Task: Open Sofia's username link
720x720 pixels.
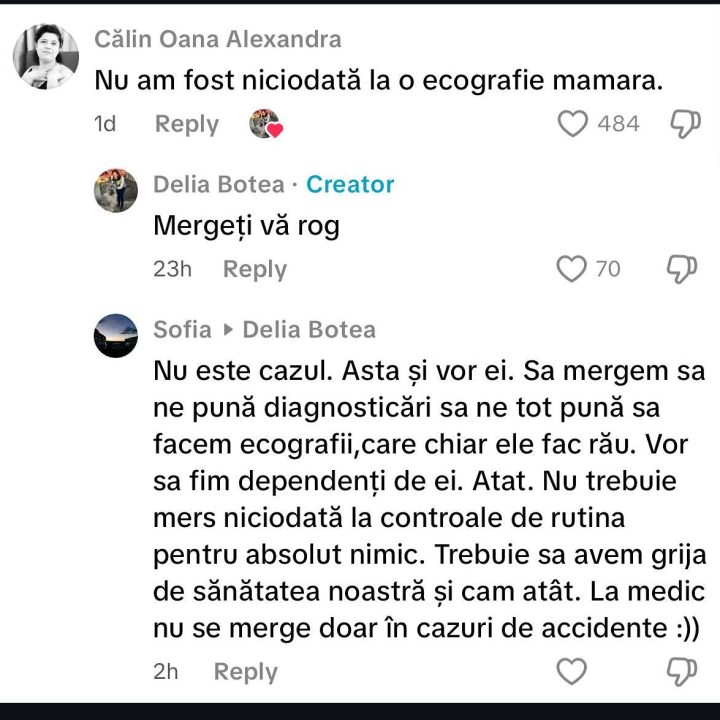Action: (x=182, y=329)
